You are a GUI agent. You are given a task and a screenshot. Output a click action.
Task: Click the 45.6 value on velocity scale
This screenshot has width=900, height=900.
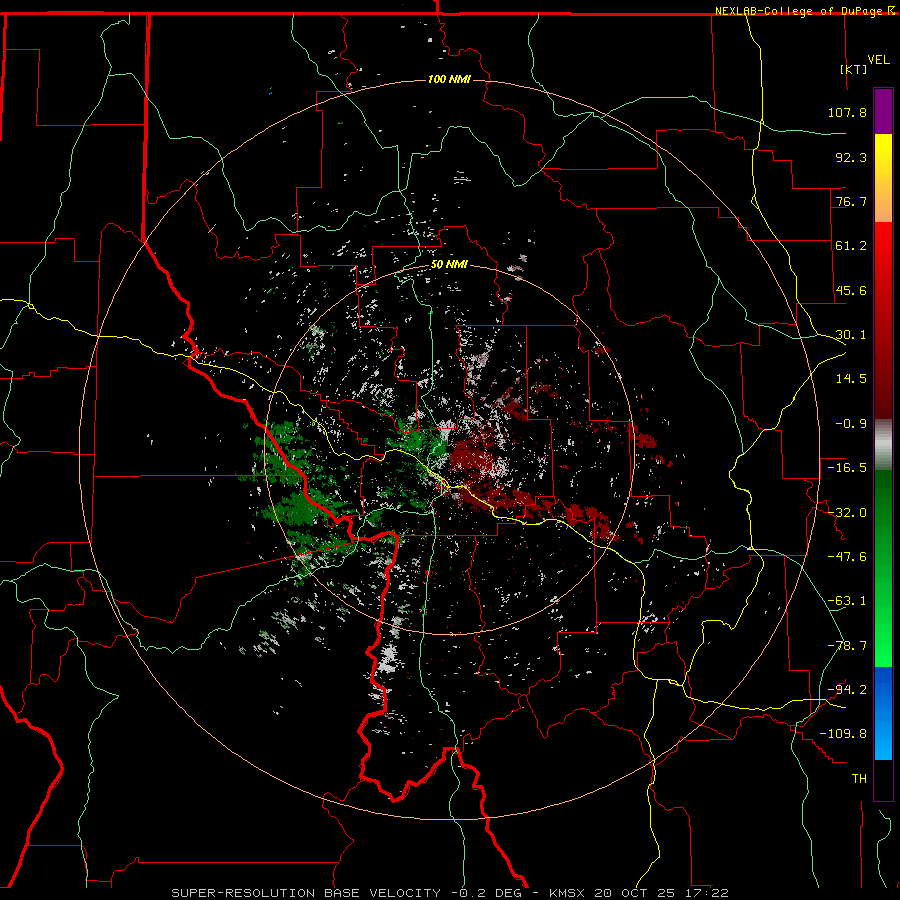click(x=851, y=290)
